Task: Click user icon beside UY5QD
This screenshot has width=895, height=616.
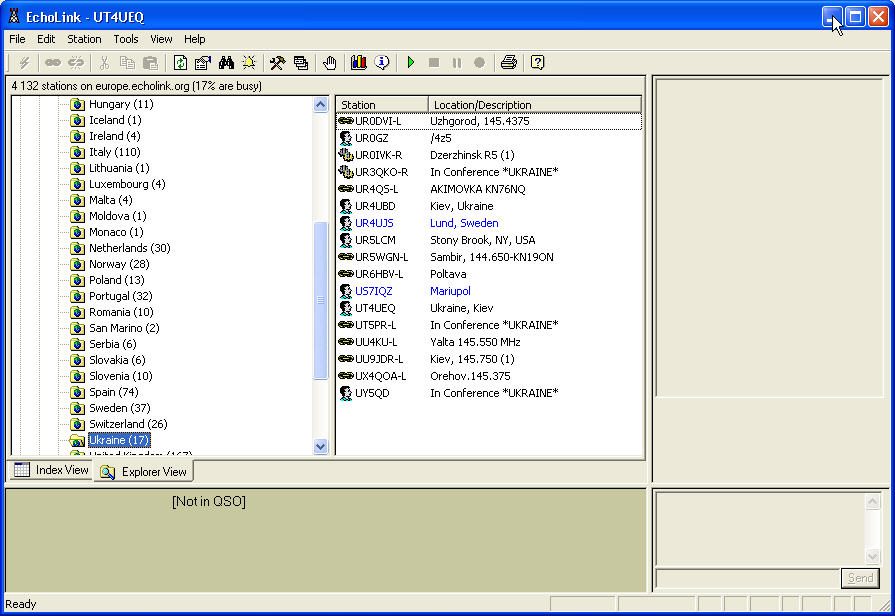Action: [x=346, y=393]
